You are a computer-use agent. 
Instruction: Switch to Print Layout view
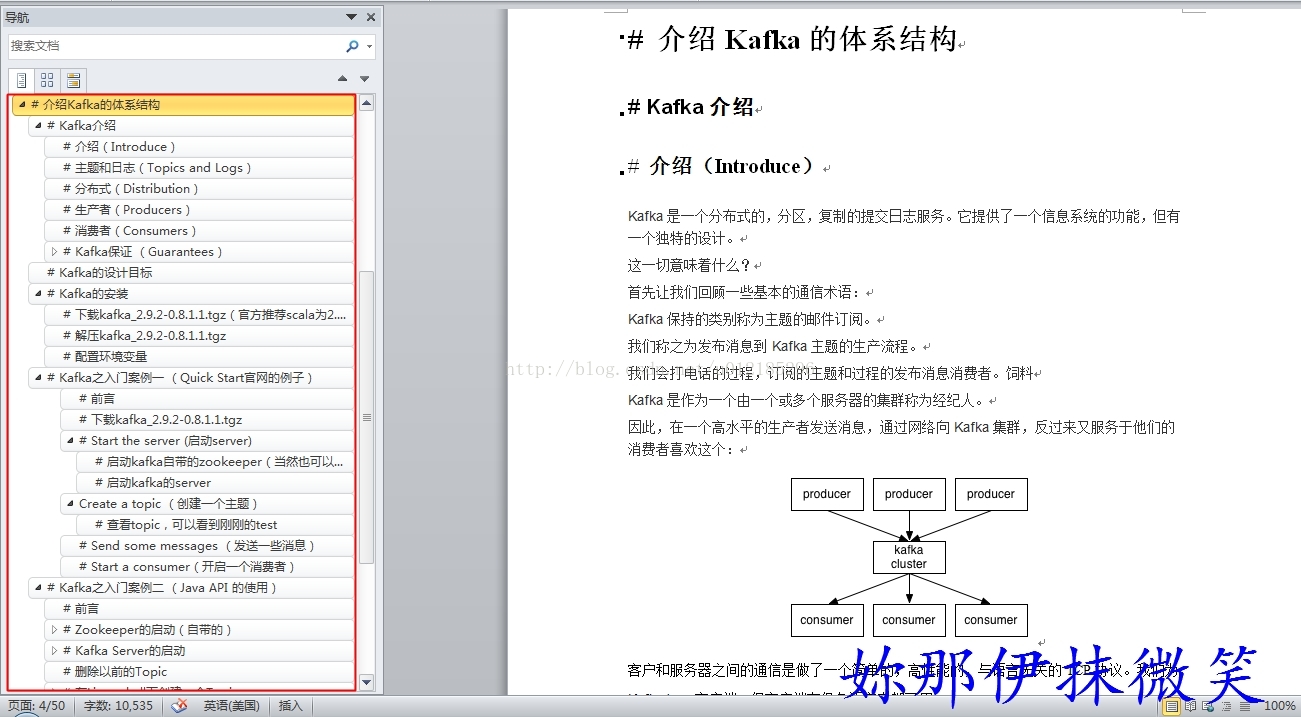[x=1172, y=706]
